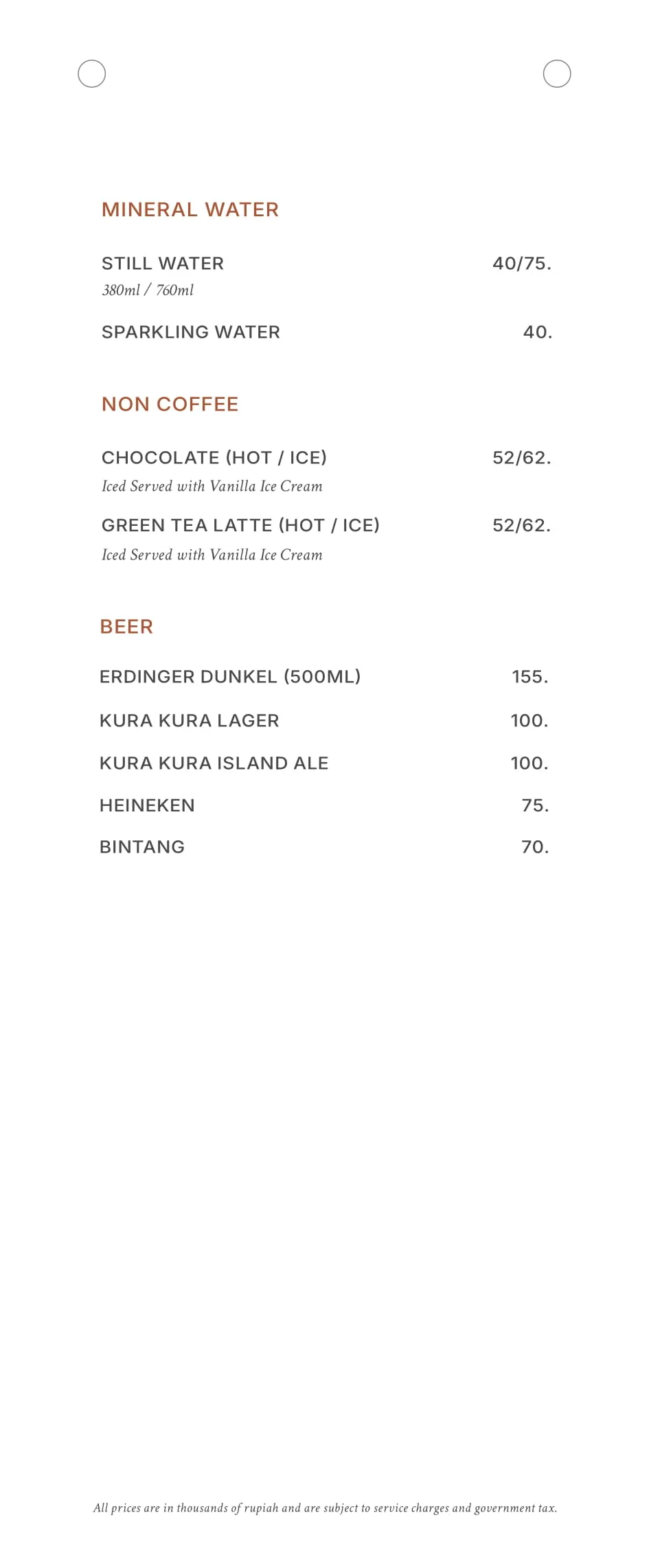Click the rupiah prices footer note
Image resolution: width=649 pixels, height=1568 pixels.
click(x=325, y=1508)
